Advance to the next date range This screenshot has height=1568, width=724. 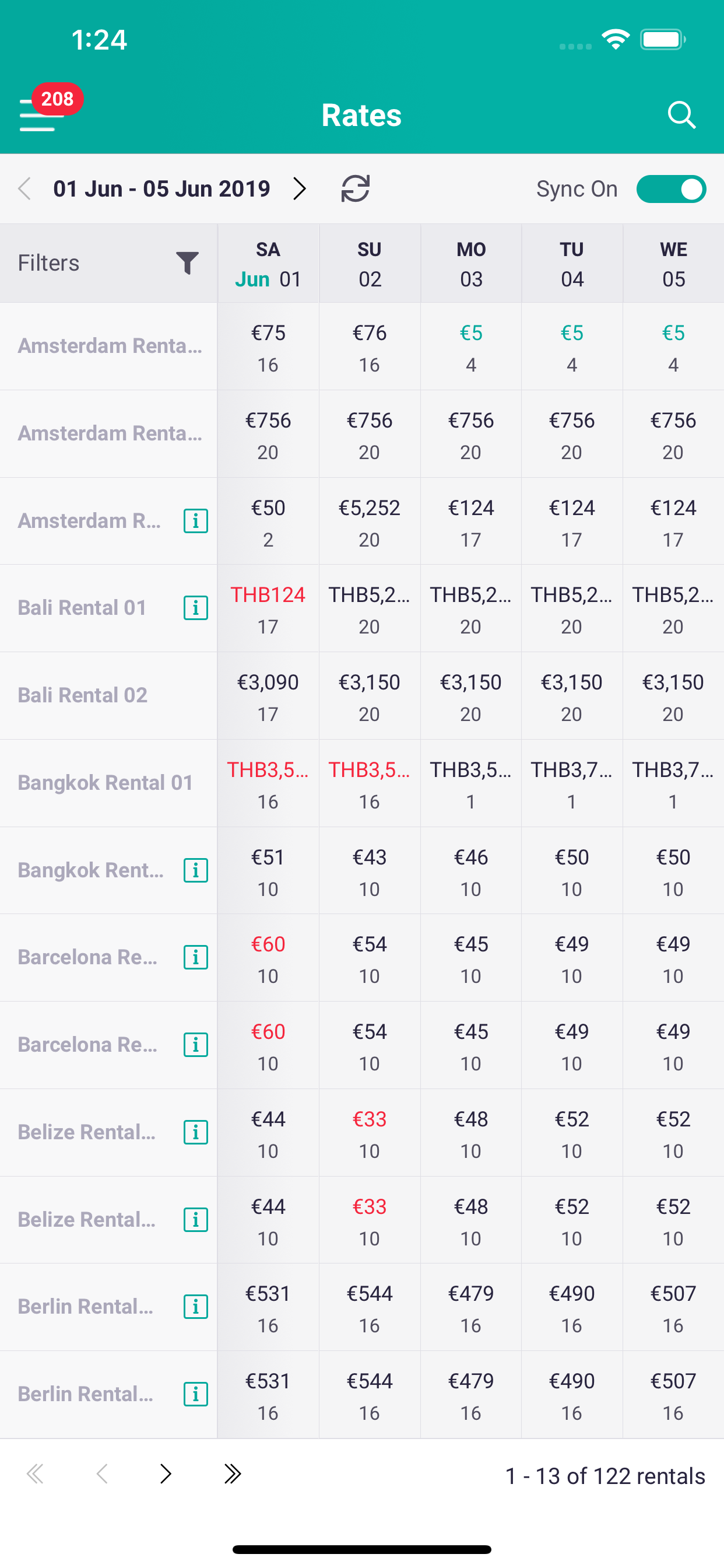point(299,188)
